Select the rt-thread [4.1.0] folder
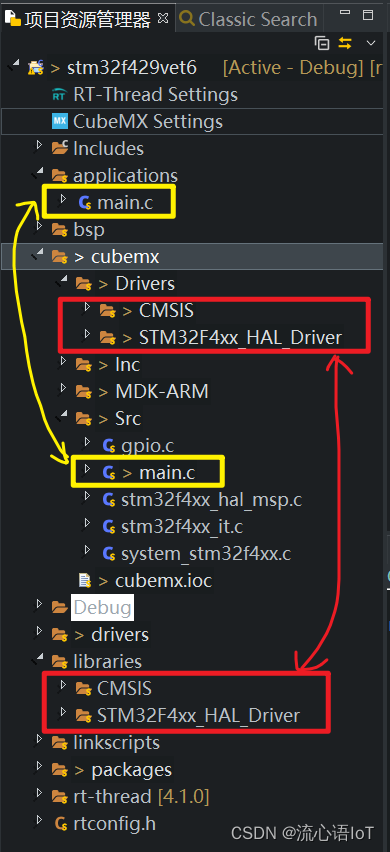 tap(141, 797)
